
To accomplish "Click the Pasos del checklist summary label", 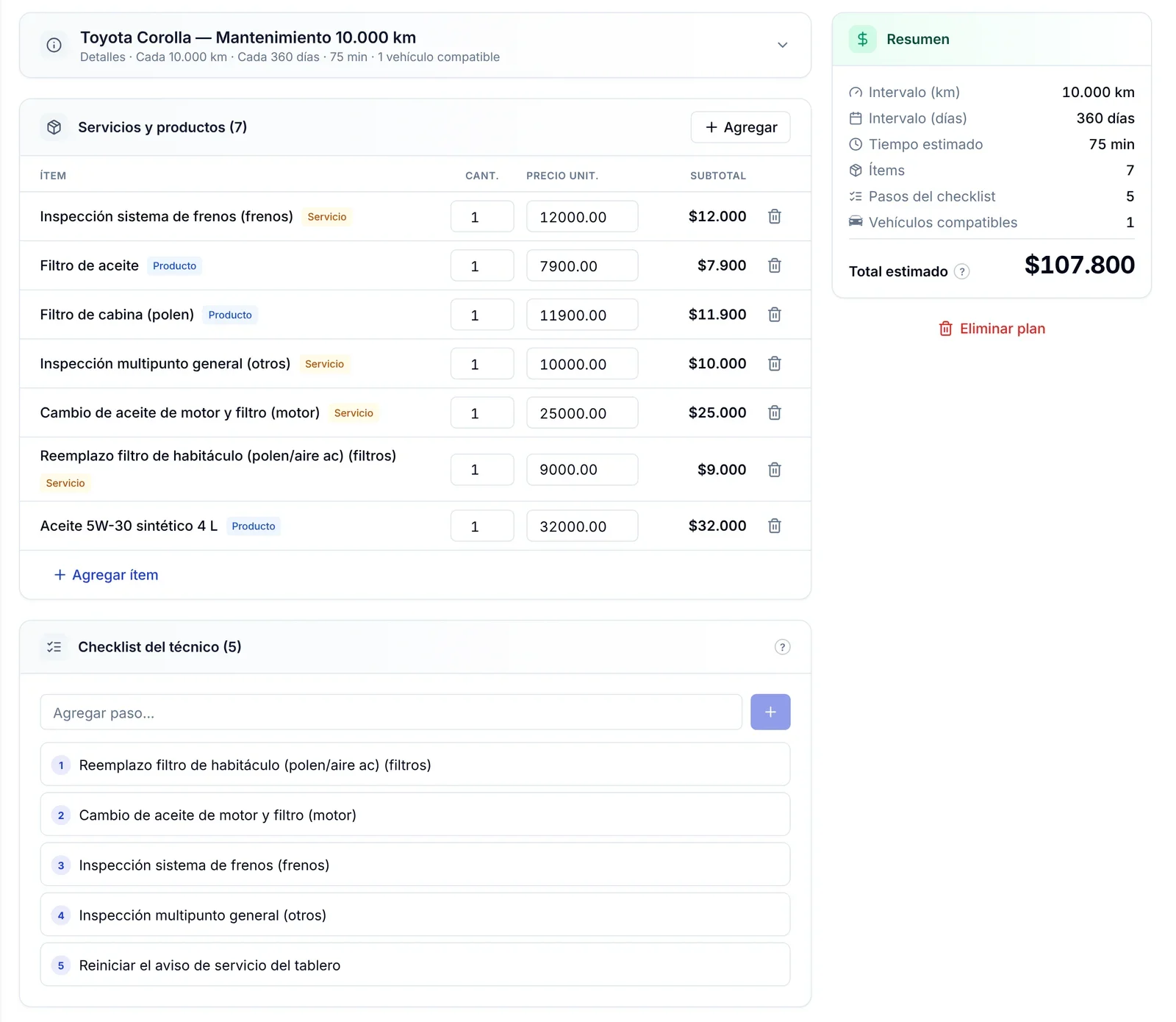I will (x=932, y=196).
